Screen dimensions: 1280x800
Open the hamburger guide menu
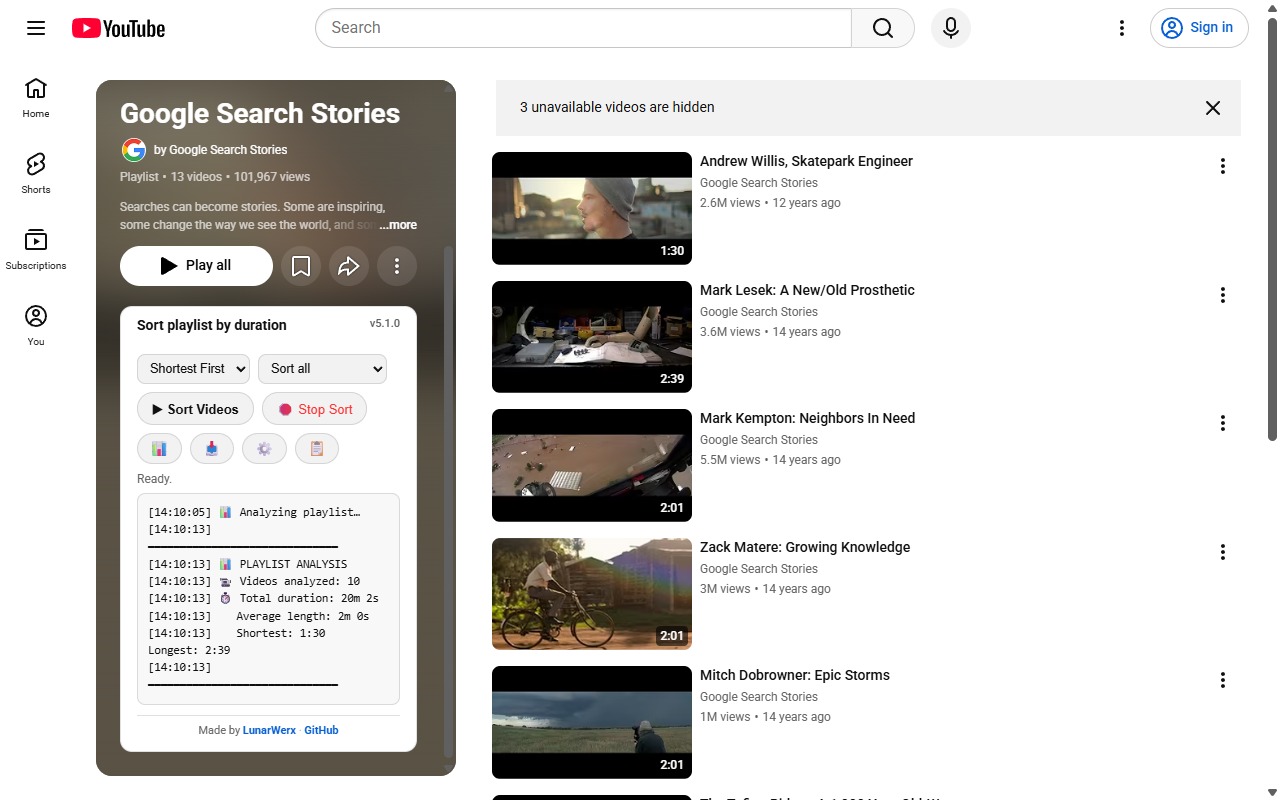36,28
